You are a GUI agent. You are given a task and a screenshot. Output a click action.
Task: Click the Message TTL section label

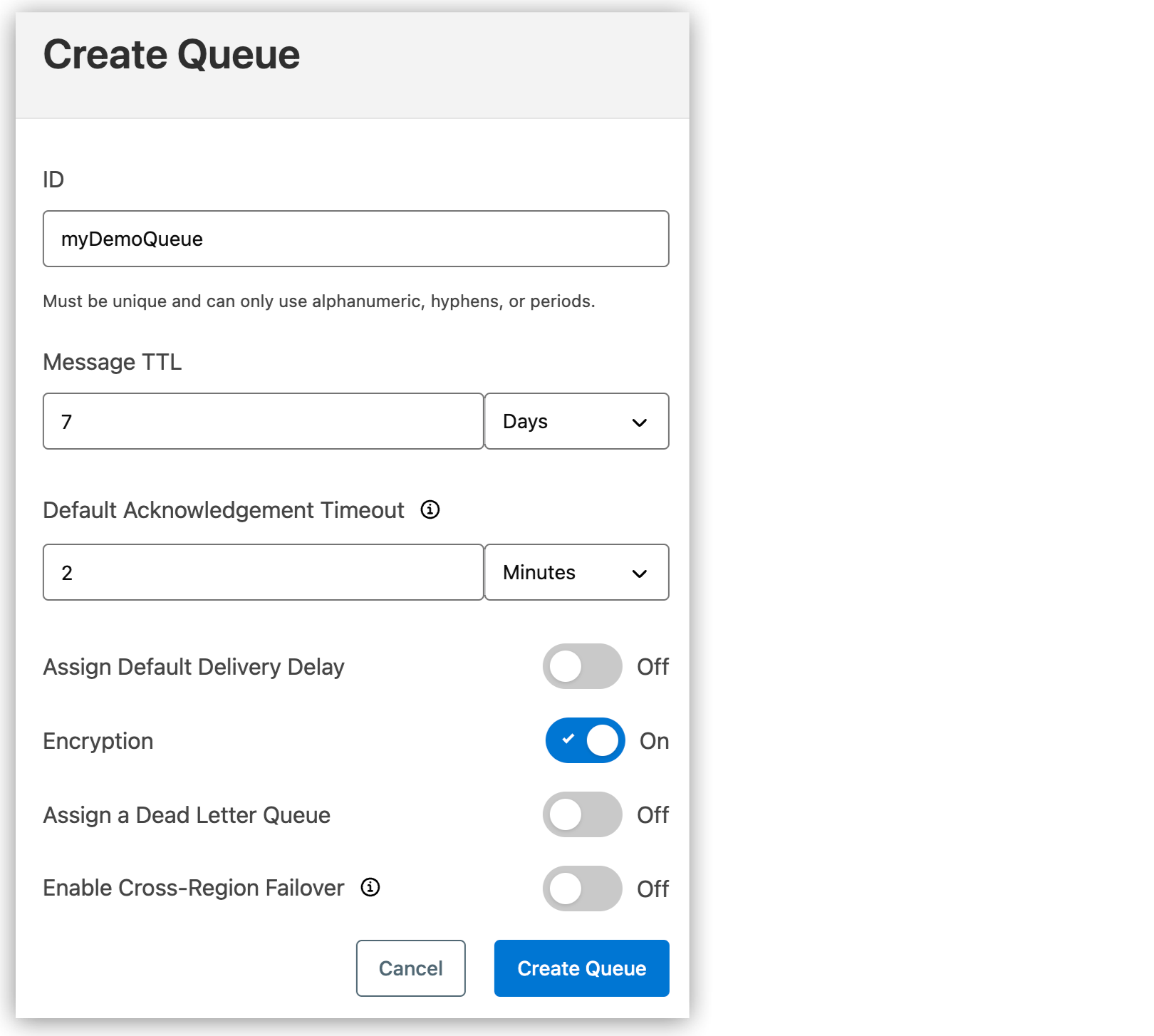click(x=112, y=361)
